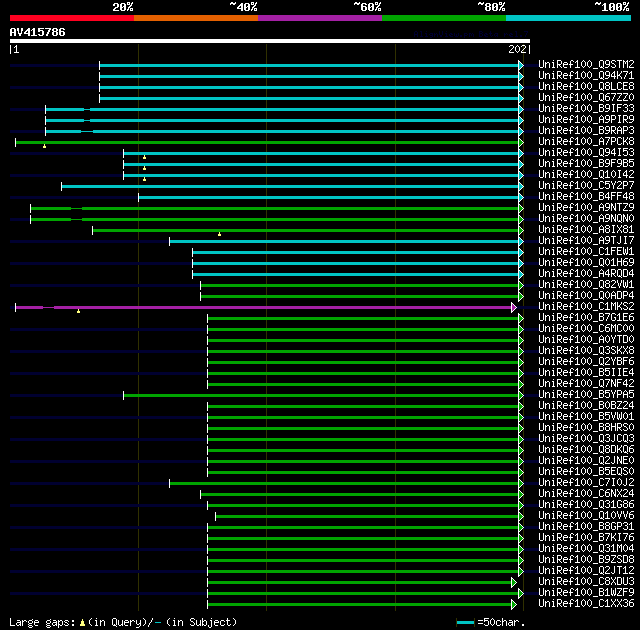Select UniRef100_C5Y2P7 label

586,186
